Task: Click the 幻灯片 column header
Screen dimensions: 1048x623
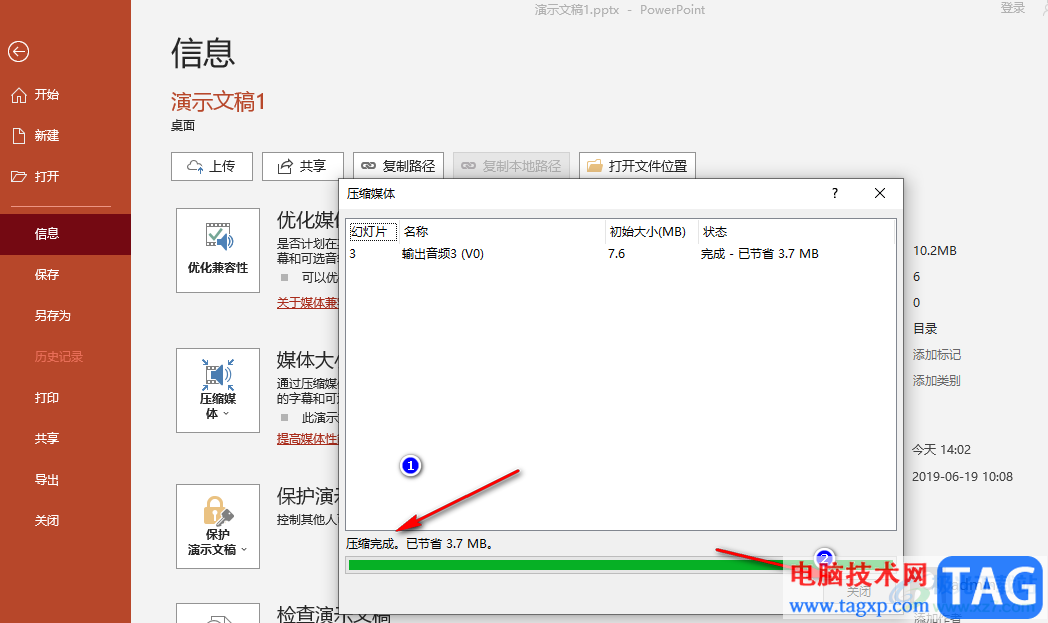Action: [x=373, y=232]
